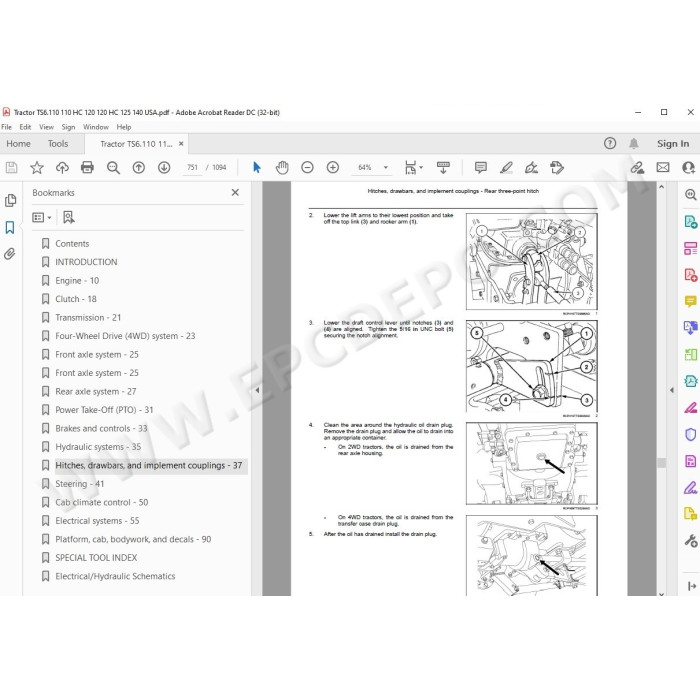Open the yellow Comment tool in right rail

pyautogui.click(x=691, y=302)
